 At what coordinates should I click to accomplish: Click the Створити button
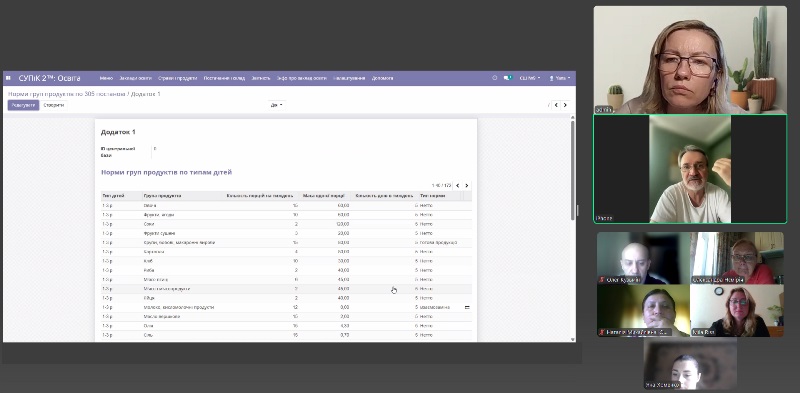pyautogui.click(x=54, y=105)
